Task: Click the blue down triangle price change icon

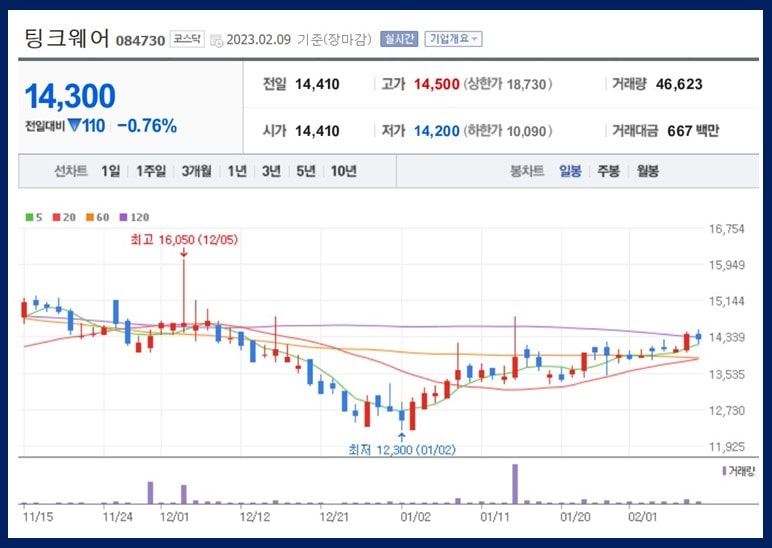Action: click(74, 126)
